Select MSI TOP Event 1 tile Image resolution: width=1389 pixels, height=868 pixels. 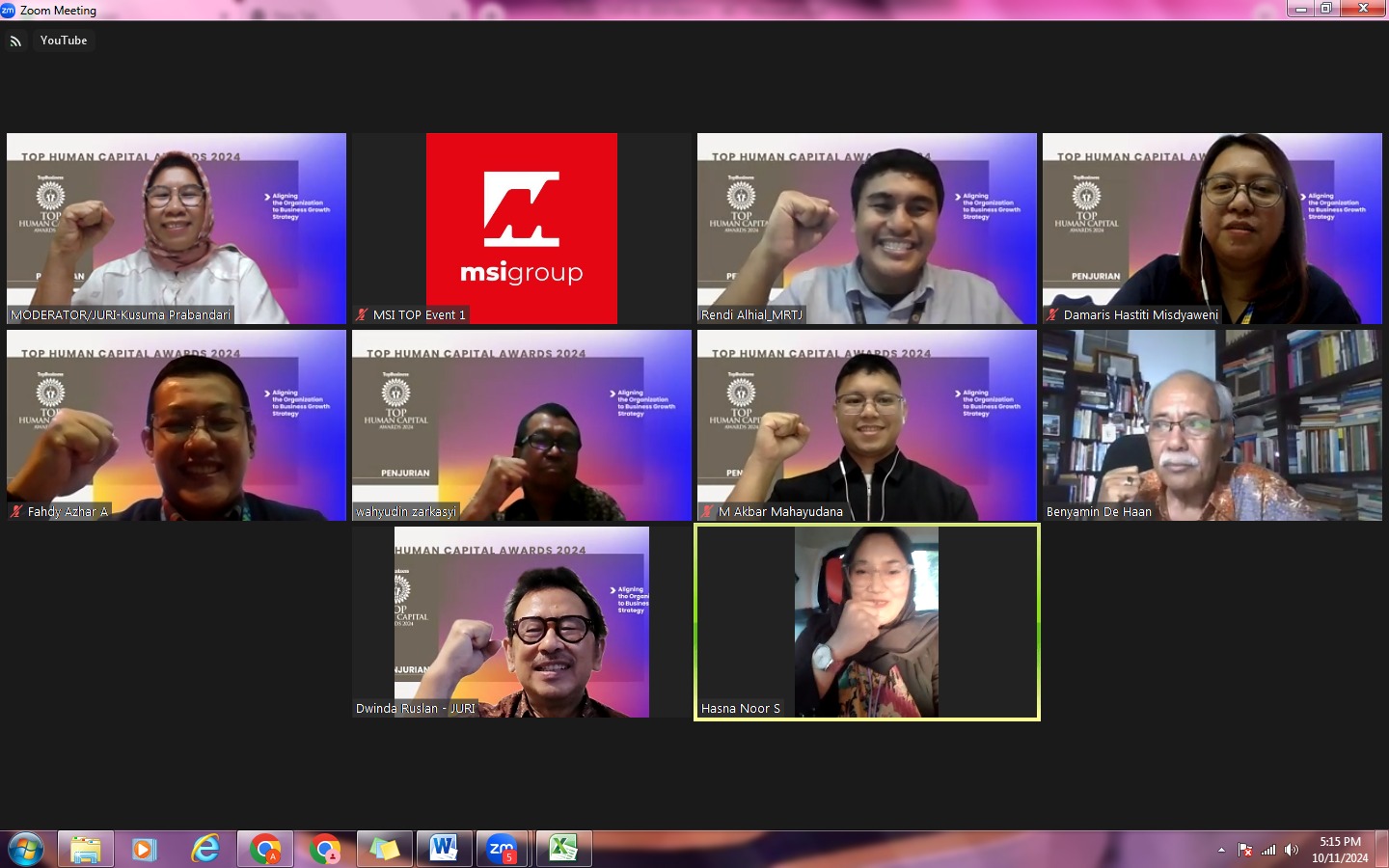pos(522,229)
